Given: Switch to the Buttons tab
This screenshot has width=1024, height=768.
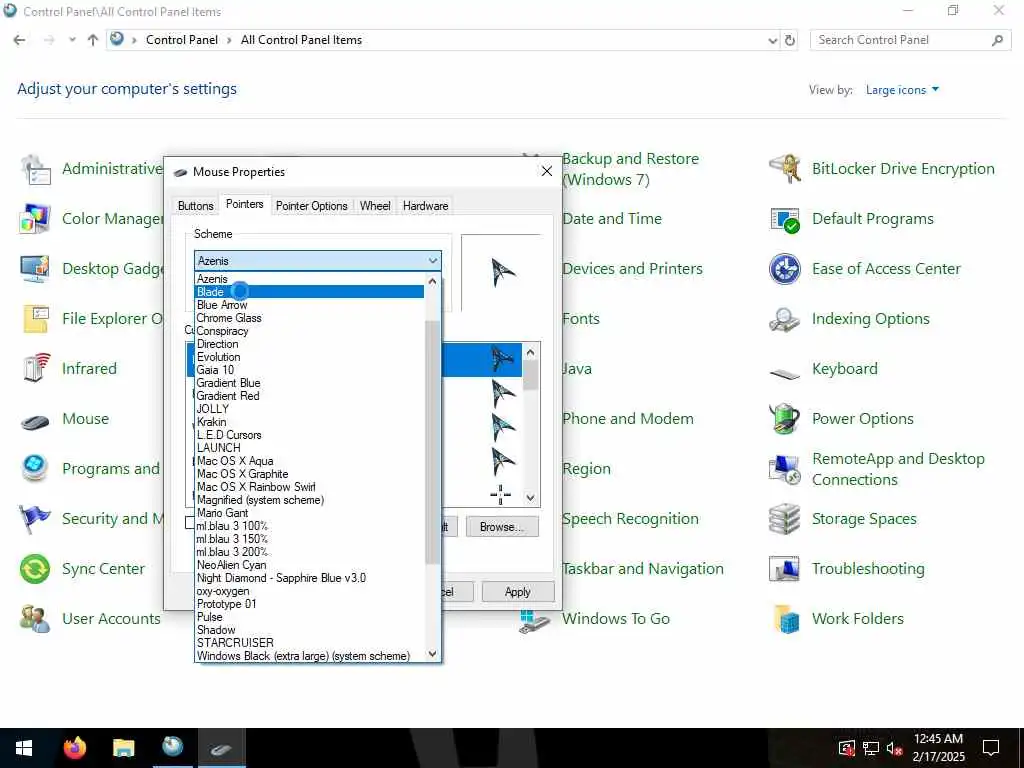Looking at the screenshot, I should [x=195, y=206].
